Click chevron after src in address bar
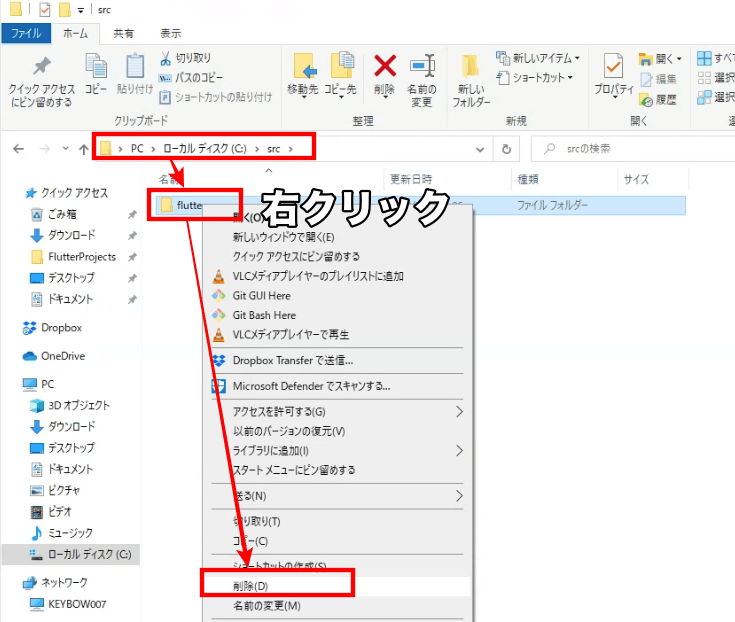Viewport: 735px width, 622px height. [x=291, y=149]
